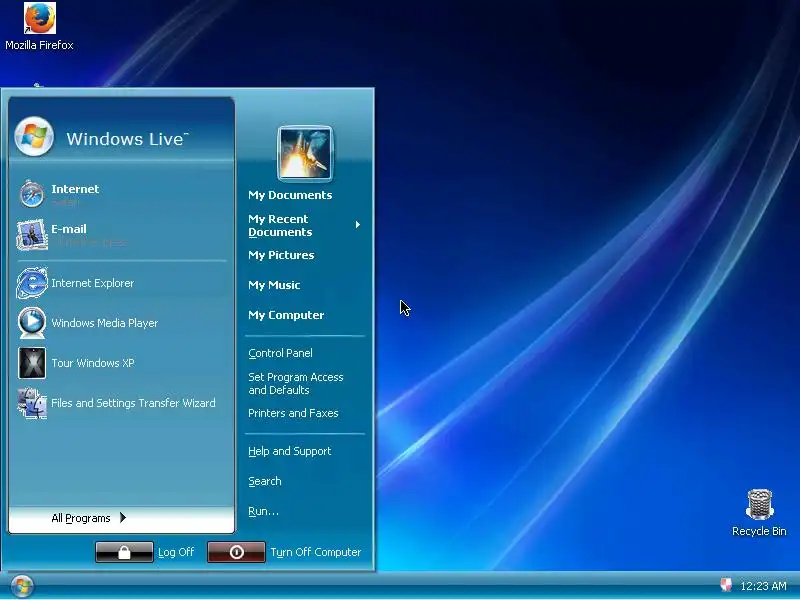Open Set Program Access and Defaults
Screen dimensions: 800x600
click(295, 384)
